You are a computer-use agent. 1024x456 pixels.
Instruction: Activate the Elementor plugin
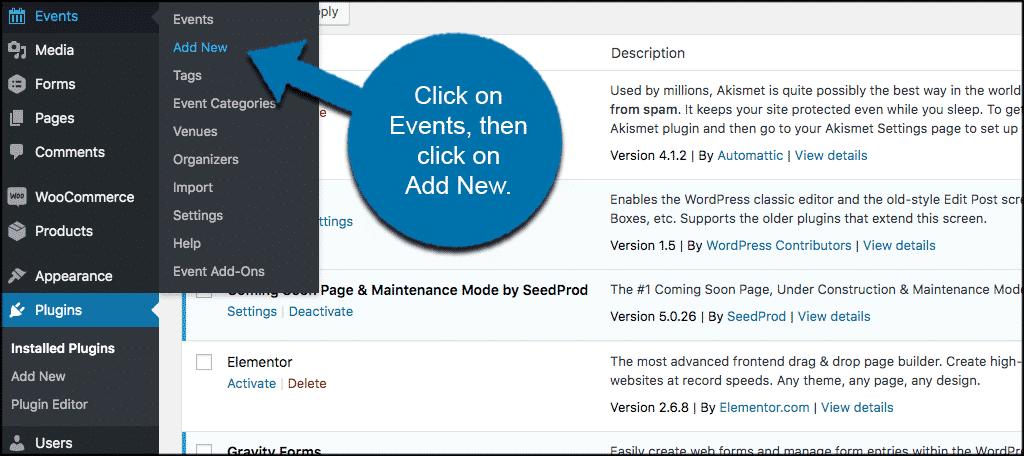pos(251,383)
